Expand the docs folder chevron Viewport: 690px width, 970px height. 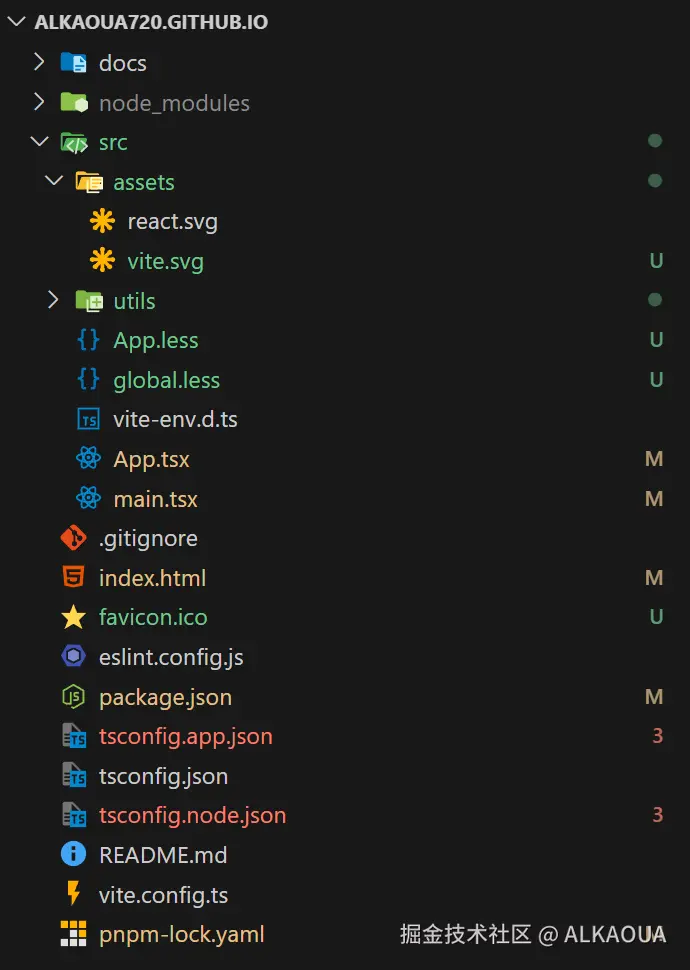coord(39,62)
